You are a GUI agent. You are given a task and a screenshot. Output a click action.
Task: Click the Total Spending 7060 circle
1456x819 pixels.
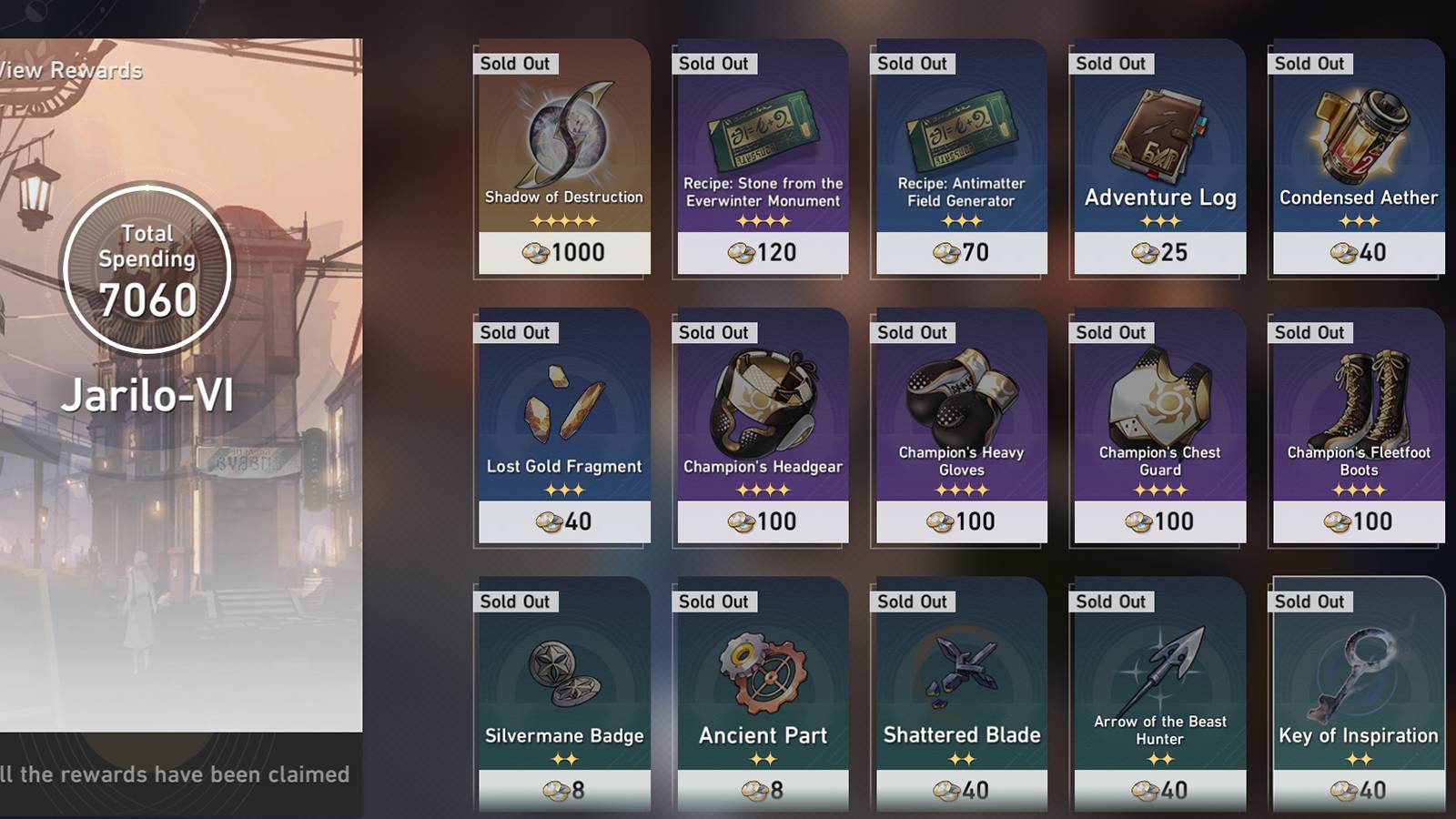click(147, 269)
